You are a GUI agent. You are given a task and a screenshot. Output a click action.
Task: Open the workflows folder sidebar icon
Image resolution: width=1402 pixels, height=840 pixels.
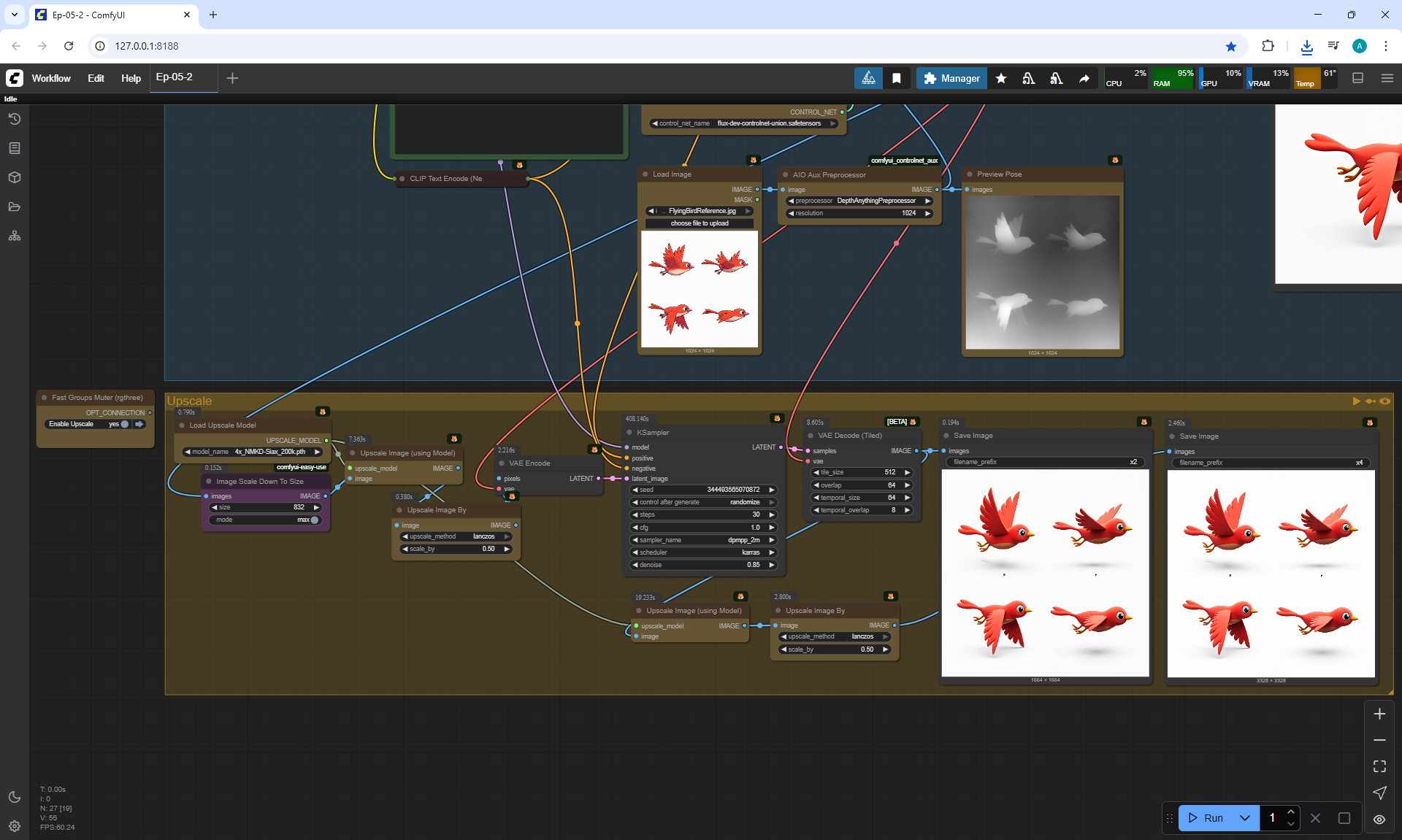pyautogui.click(x=15, y=207)
